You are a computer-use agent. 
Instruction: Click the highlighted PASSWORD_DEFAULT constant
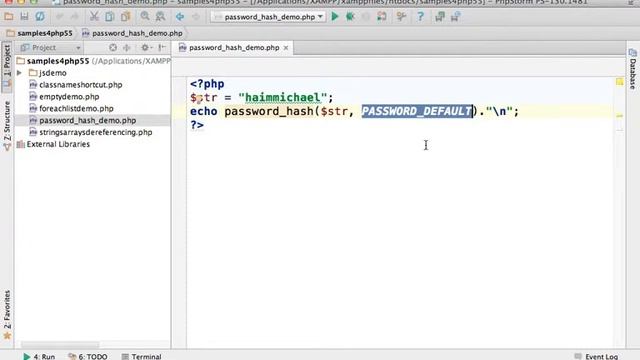coord(417,111)
